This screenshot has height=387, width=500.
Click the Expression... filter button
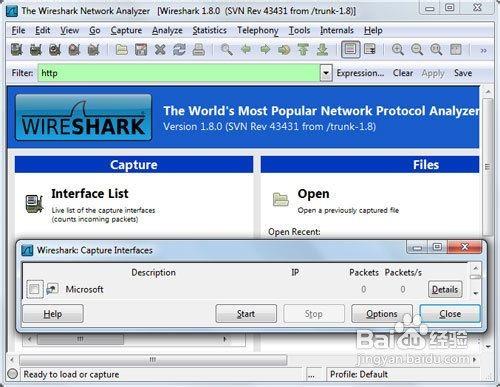(x=360, y=73)
